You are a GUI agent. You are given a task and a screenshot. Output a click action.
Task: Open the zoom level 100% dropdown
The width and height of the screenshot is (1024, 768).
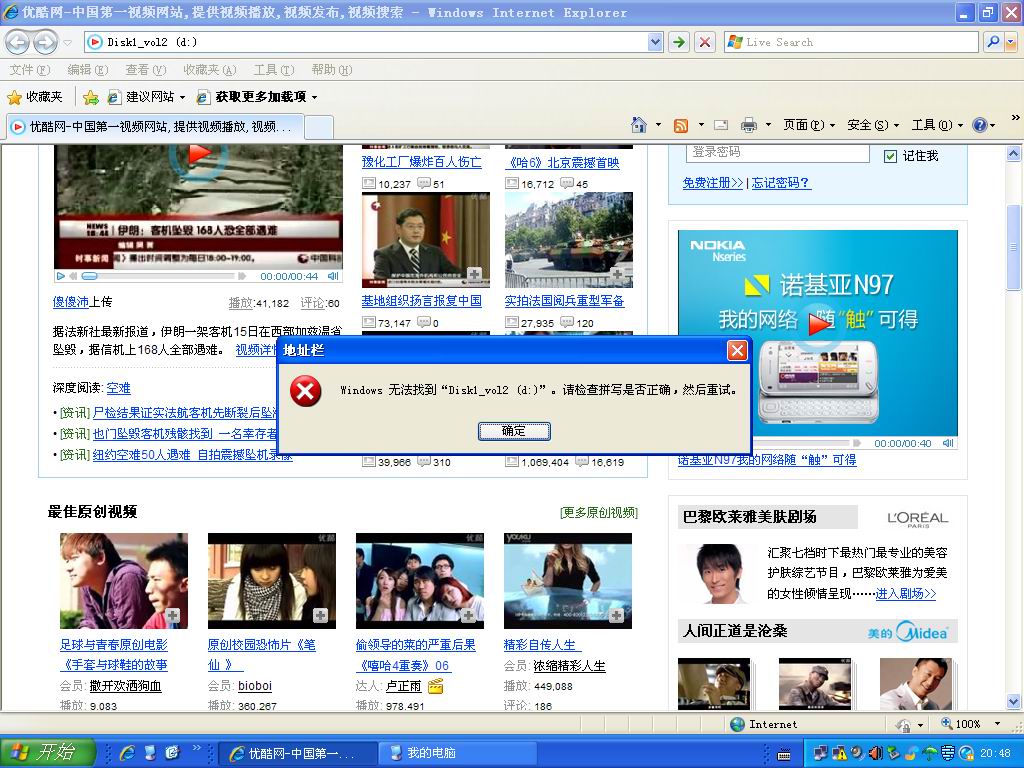click(997, 724)
